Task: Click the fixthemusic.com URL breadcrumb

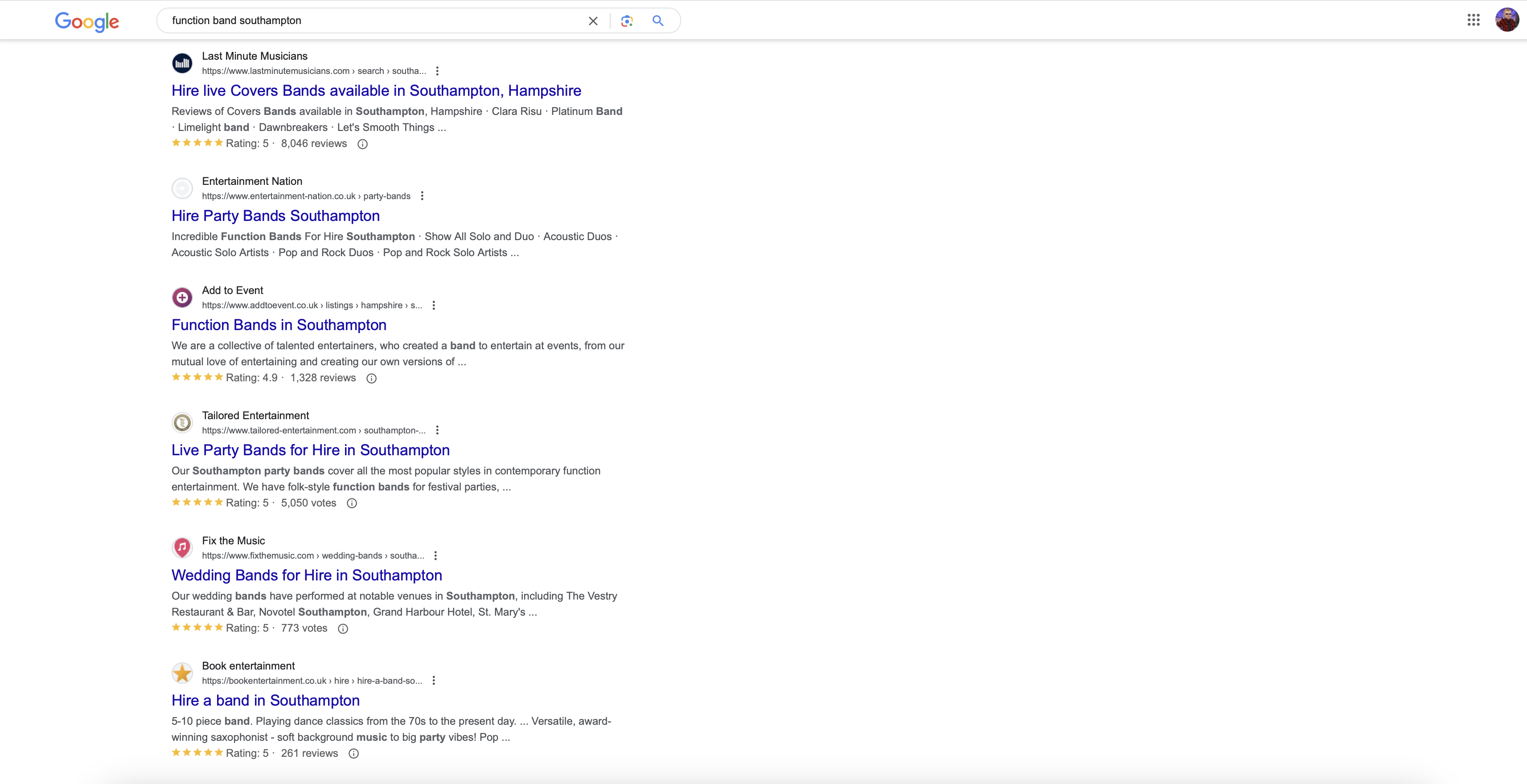Action: tap(313, 556)
